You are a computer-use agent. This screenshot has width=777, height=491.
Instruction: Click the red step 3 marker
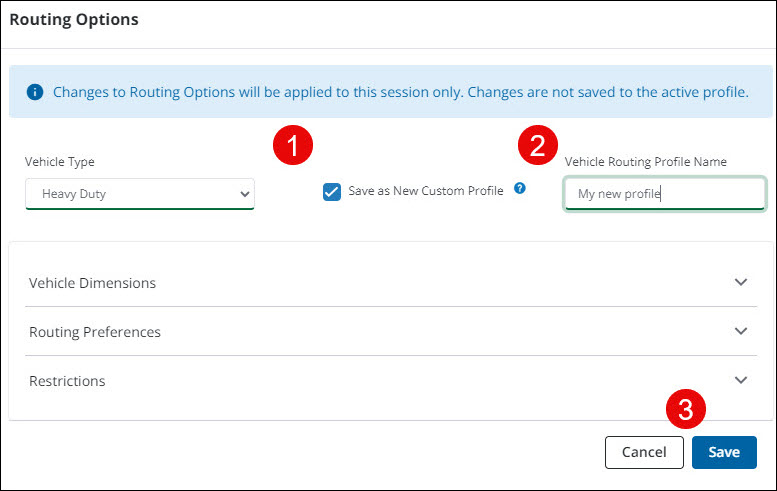(686, 408)
